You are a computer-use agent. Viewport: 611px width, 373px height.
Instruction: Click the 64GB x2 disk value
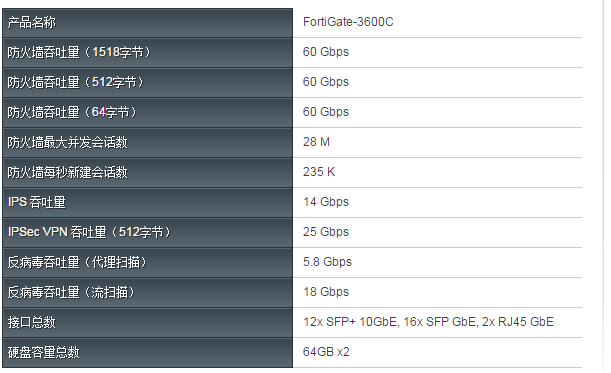tap(326, 352)
